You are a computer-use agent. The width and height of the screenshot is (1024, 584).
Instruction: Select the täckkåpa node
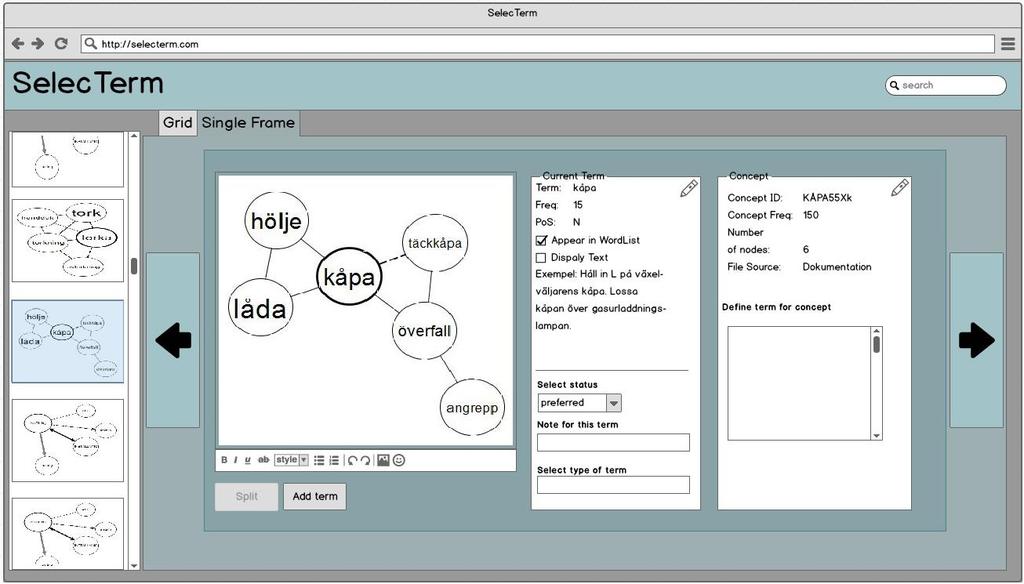(x=435, y=243)
